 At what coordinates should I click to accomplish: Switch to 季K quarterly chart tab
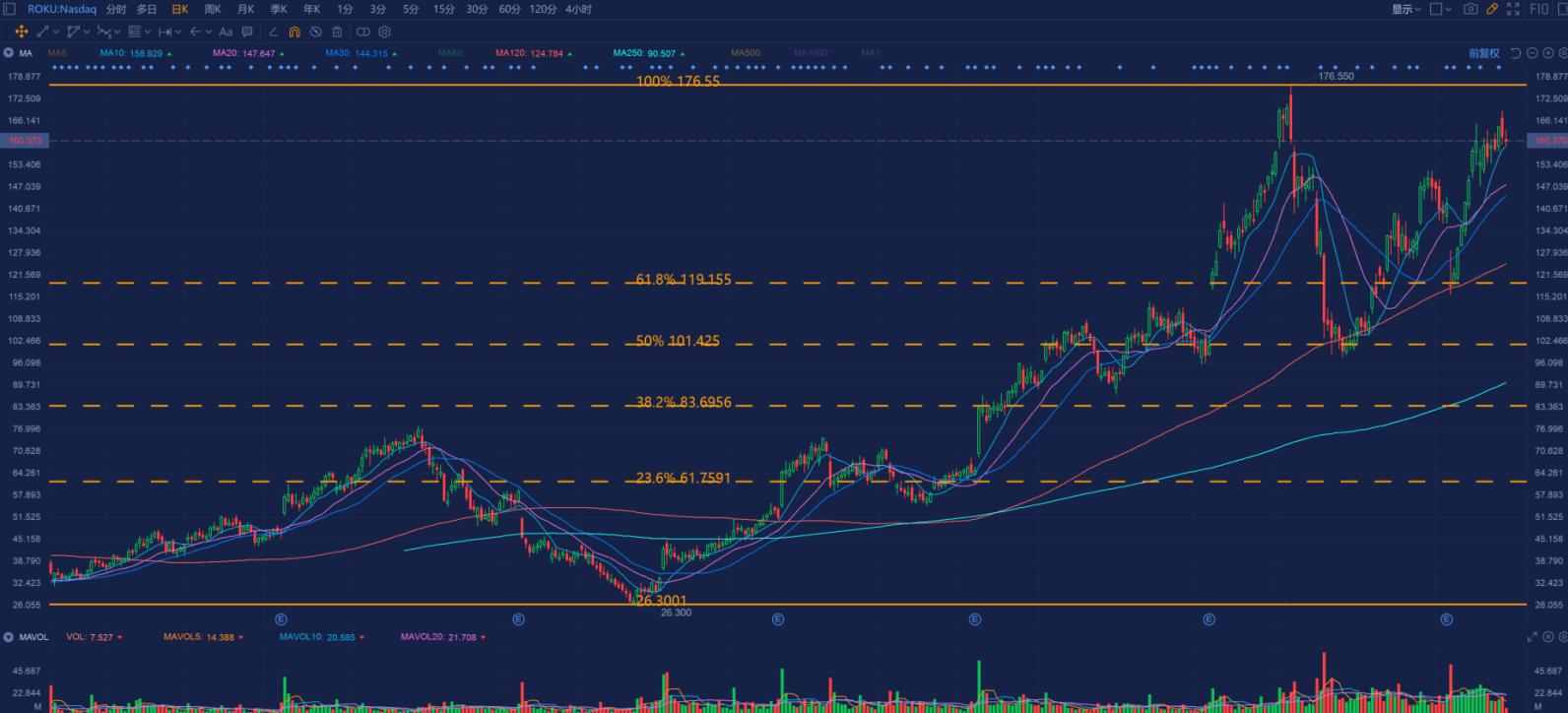coord(279,9)
